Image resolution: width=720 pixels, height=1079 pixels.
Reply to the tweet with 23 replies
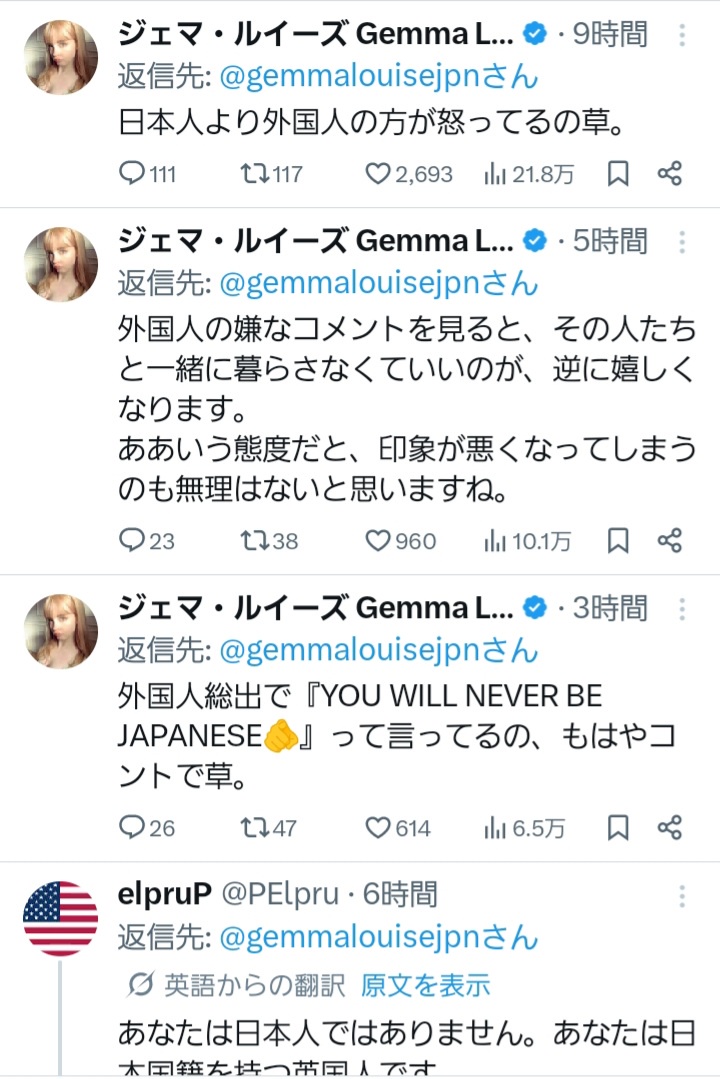pyautogui.click(x=133, y=541)
